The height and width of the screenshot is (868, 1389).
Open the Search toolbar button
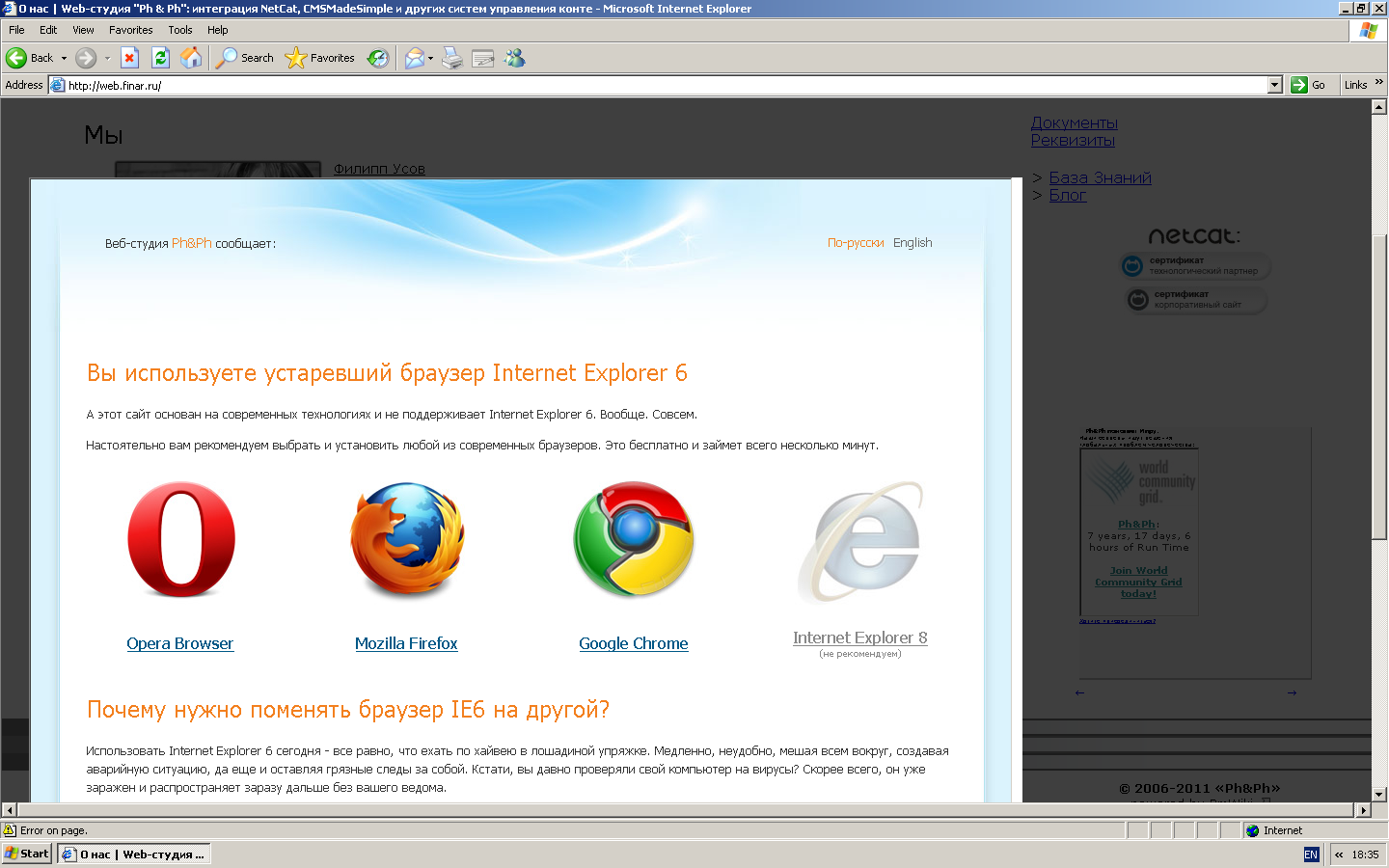click(244, 58)
